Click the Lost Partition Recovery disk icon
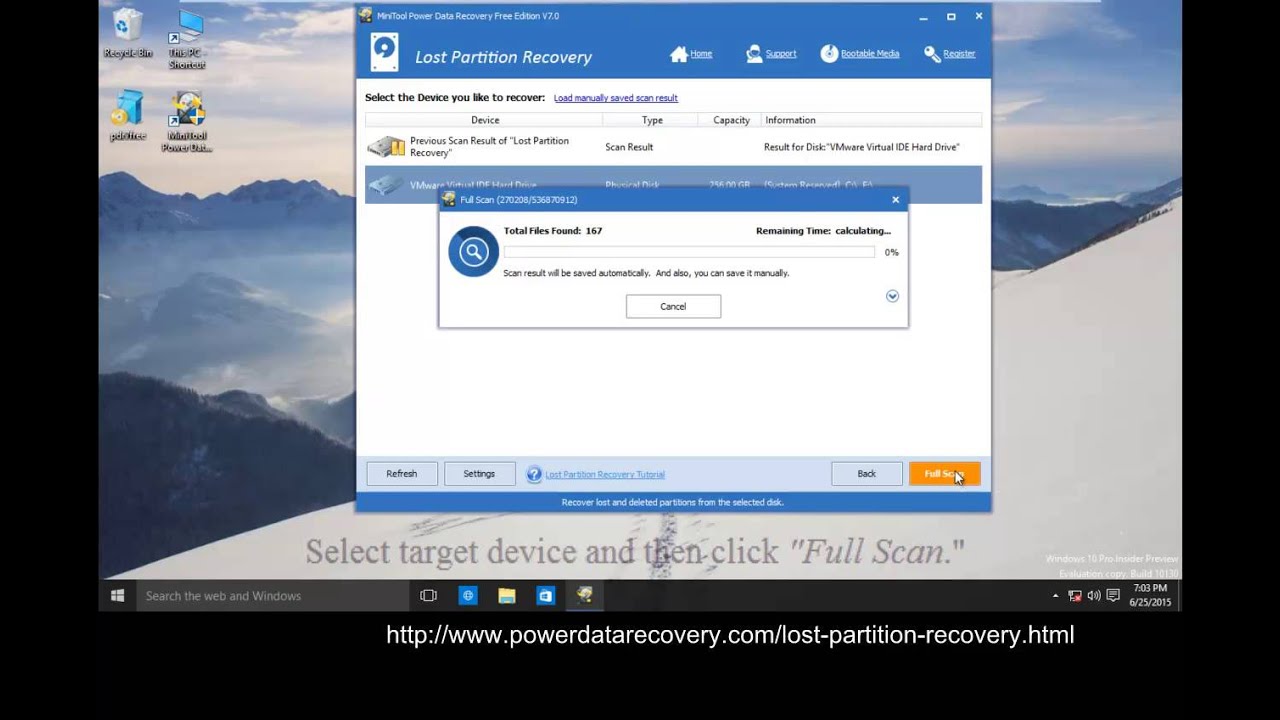This screenshot has width=1280, height=720. [x=385, y=54]
